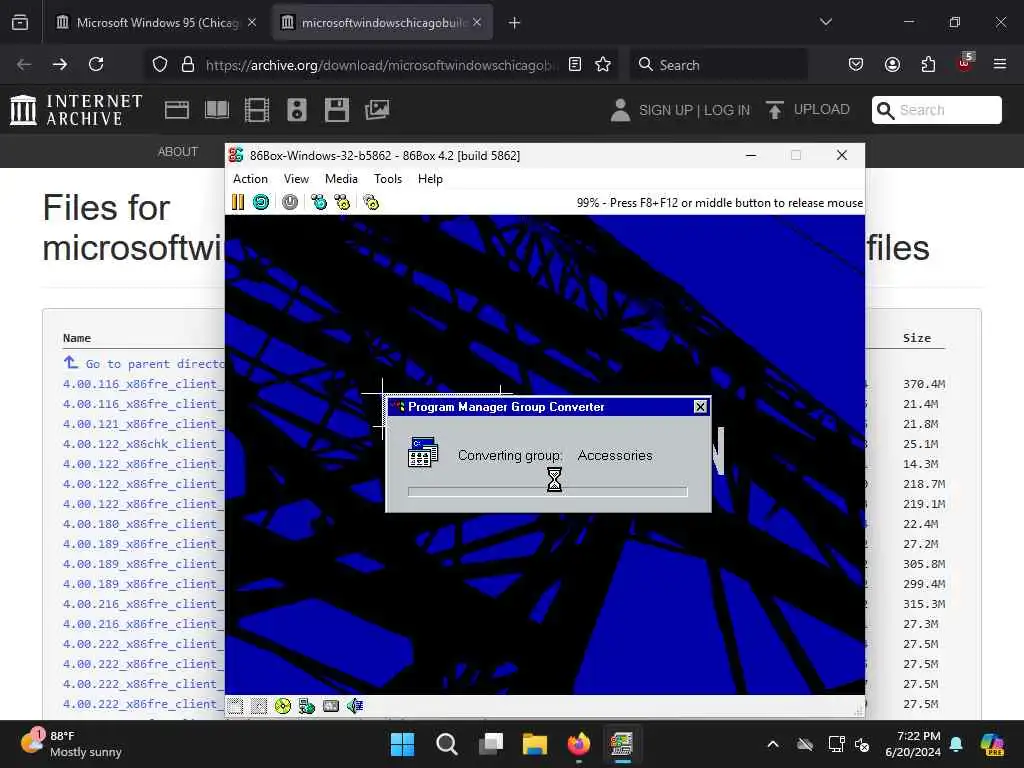1024x768 pixels.
Task: Open a new browser tab with plus
Action: (x=514, y=23)
